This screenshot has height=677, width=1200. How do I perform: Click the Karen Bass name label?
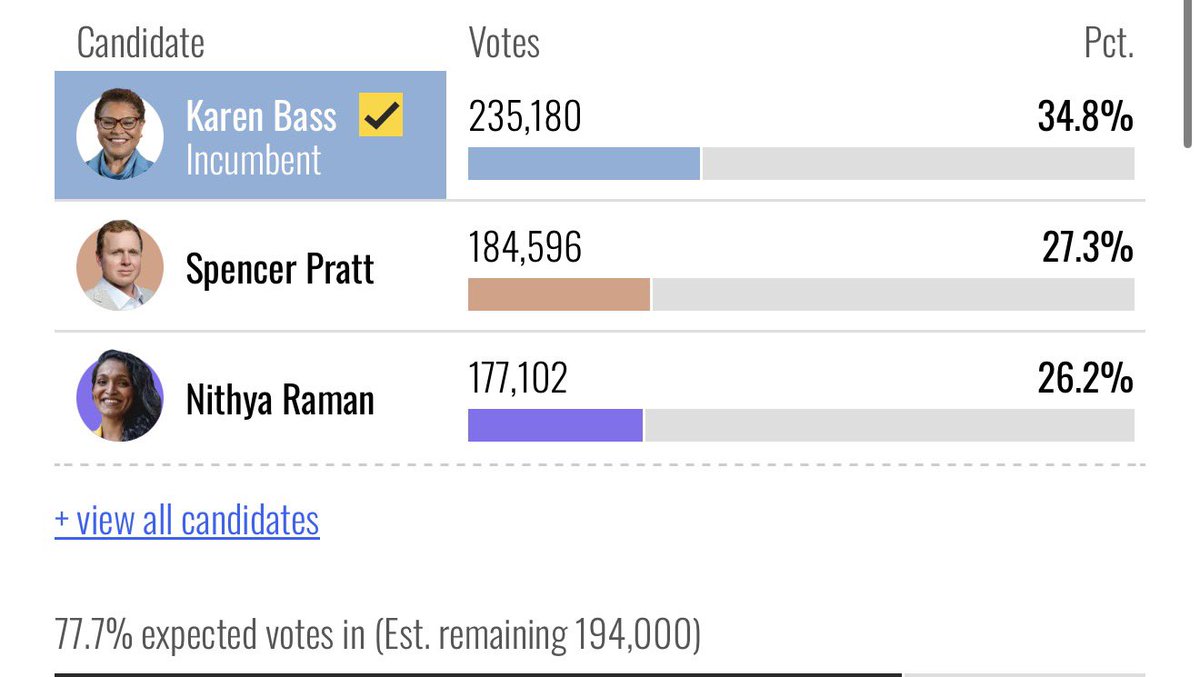(x=262, y=117)
